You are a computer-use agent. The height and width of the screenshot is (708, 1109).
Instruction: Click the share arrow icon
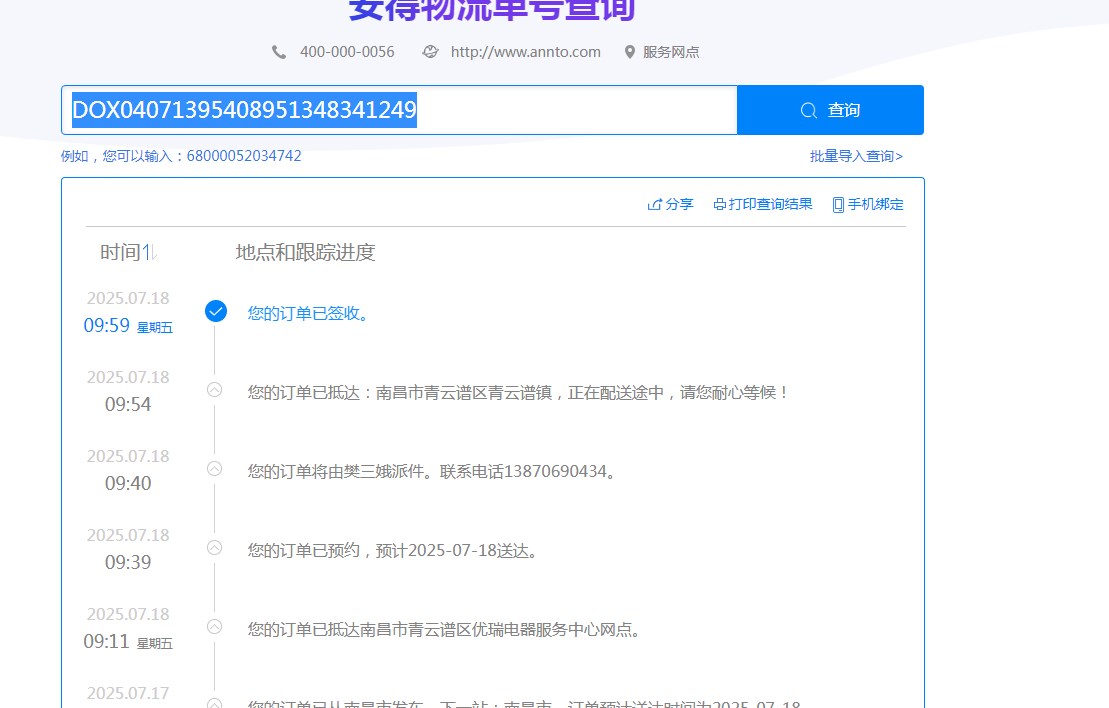654,204
